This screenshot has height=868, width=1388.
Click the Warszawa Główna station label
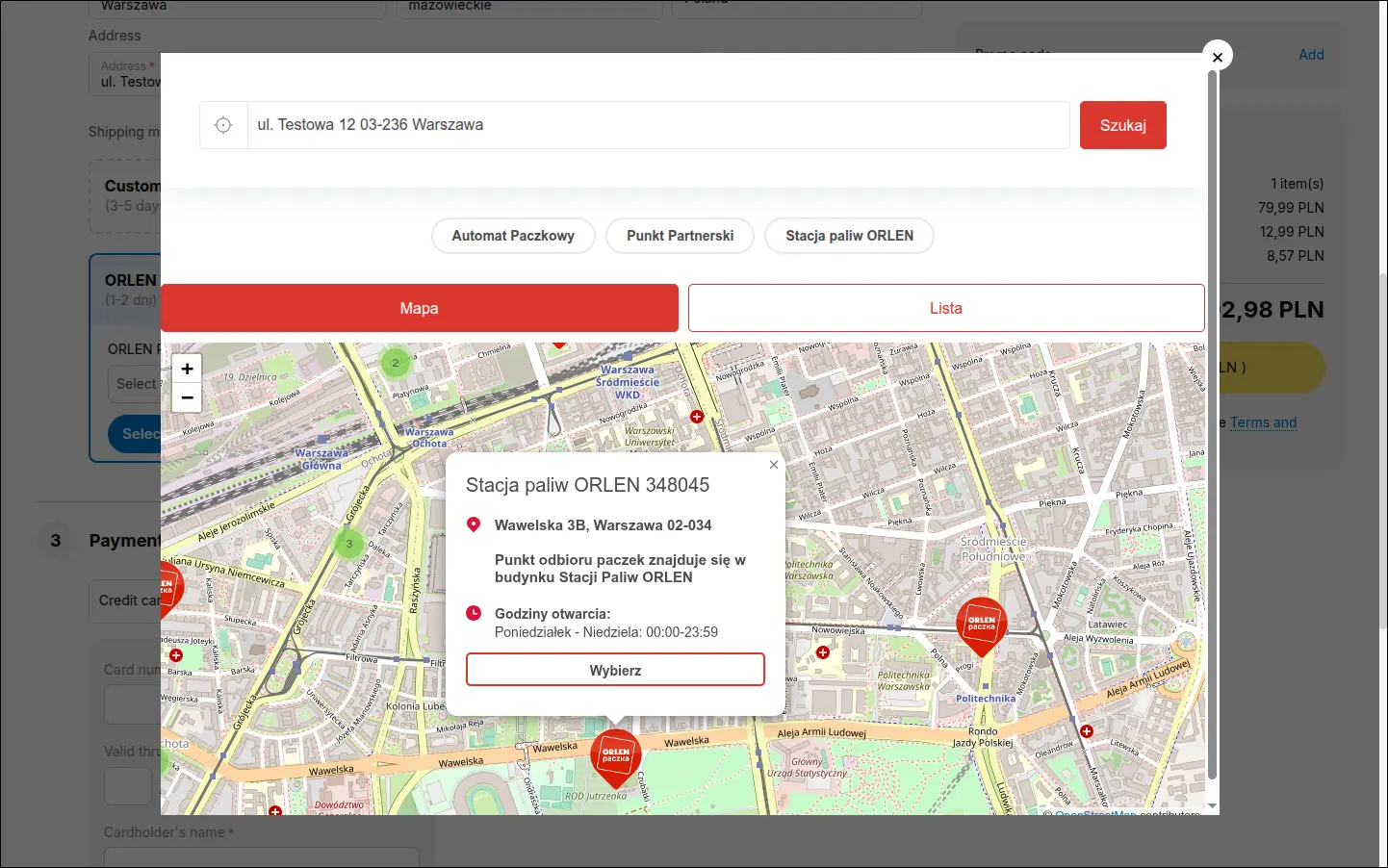[x=321, y=459]
